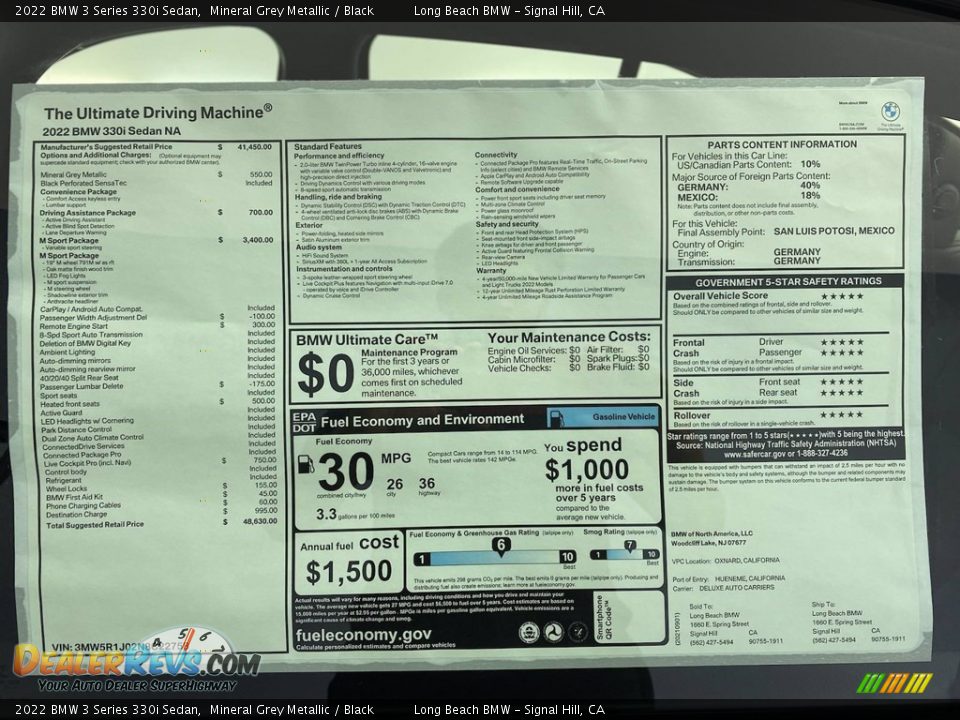Click "BMW of North America, LLC" text
The width and height of the screenshot is (960, 720).
pyautogui.click(x=711, y=534)
